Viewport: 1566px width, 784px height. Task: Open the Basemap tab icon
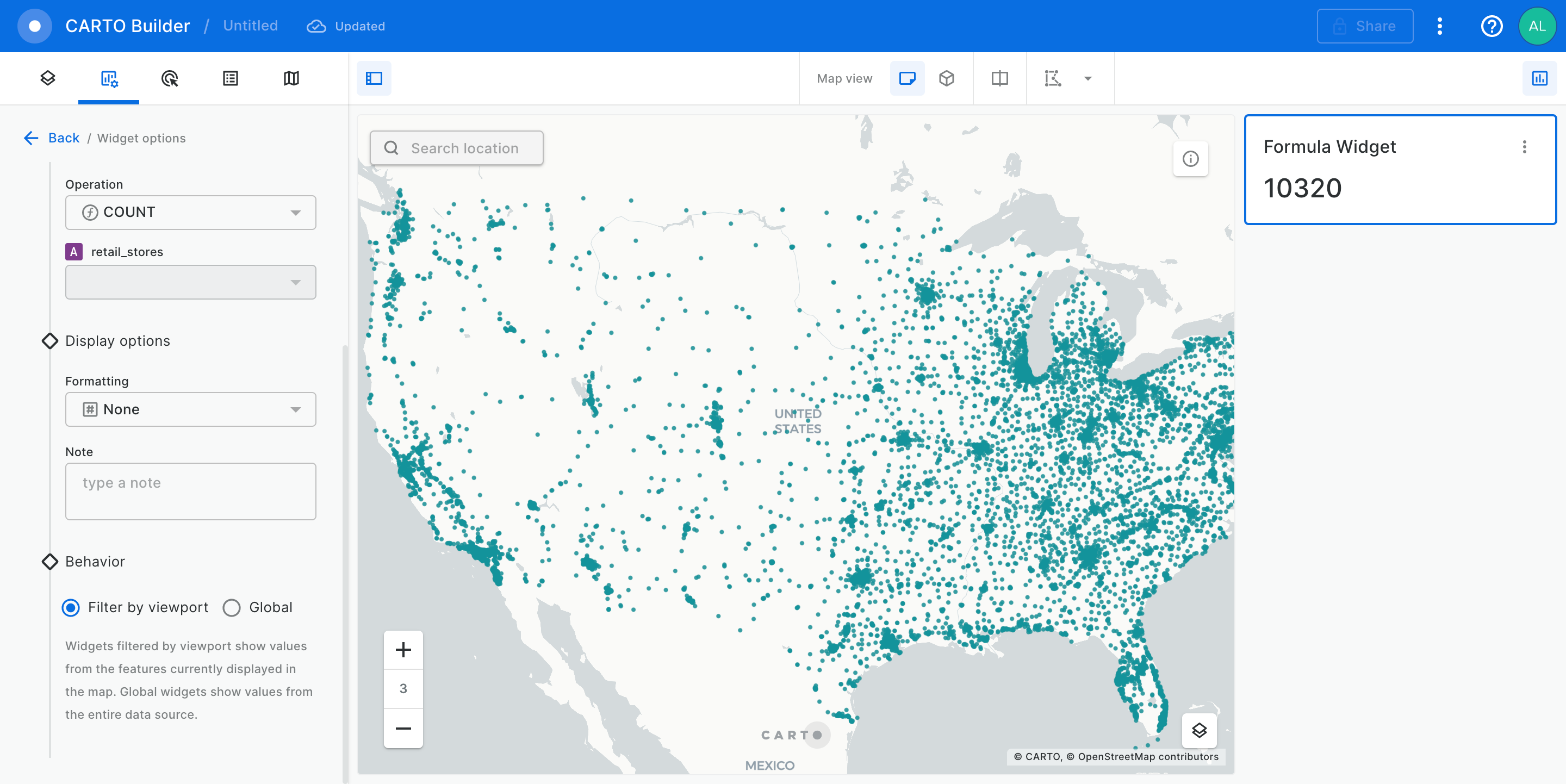(x=291, y=78)
